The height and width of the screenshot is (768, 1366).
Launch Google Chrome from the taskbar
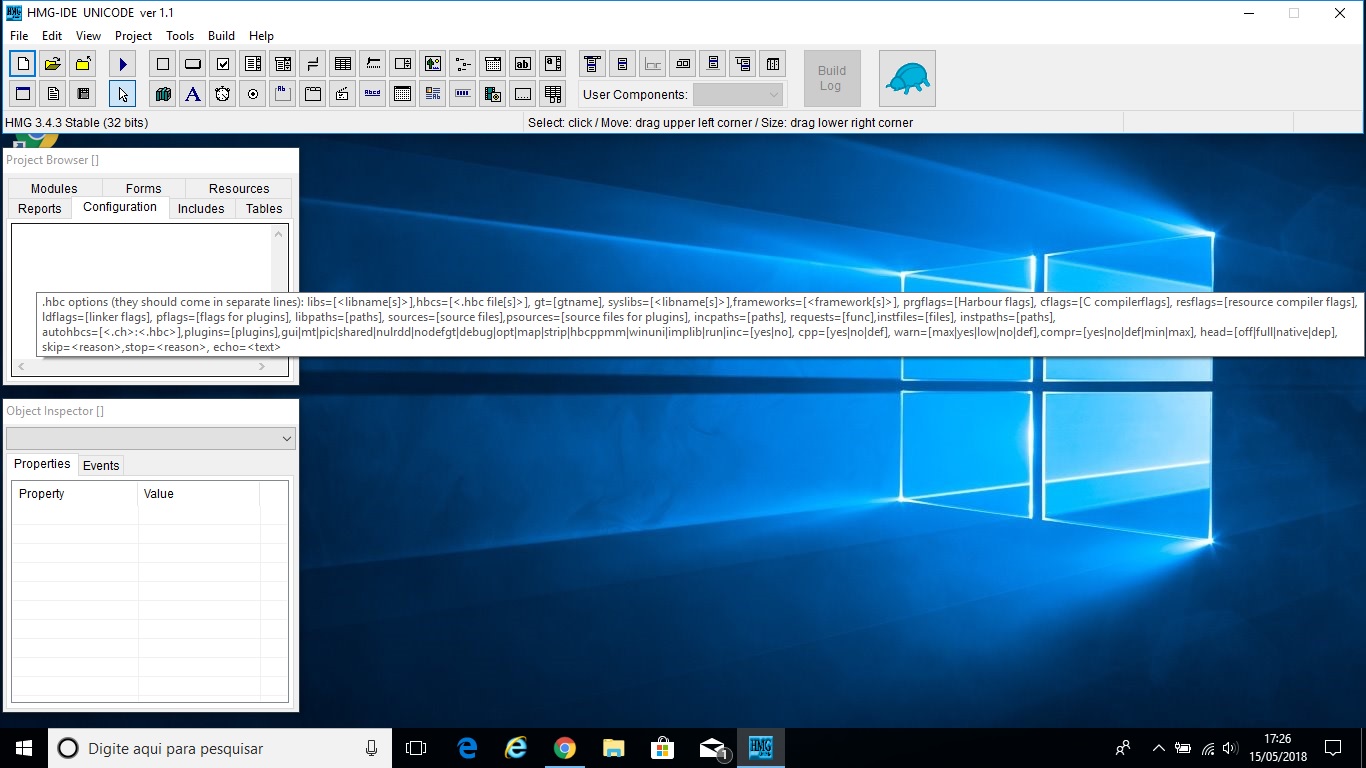coord(565,748)
